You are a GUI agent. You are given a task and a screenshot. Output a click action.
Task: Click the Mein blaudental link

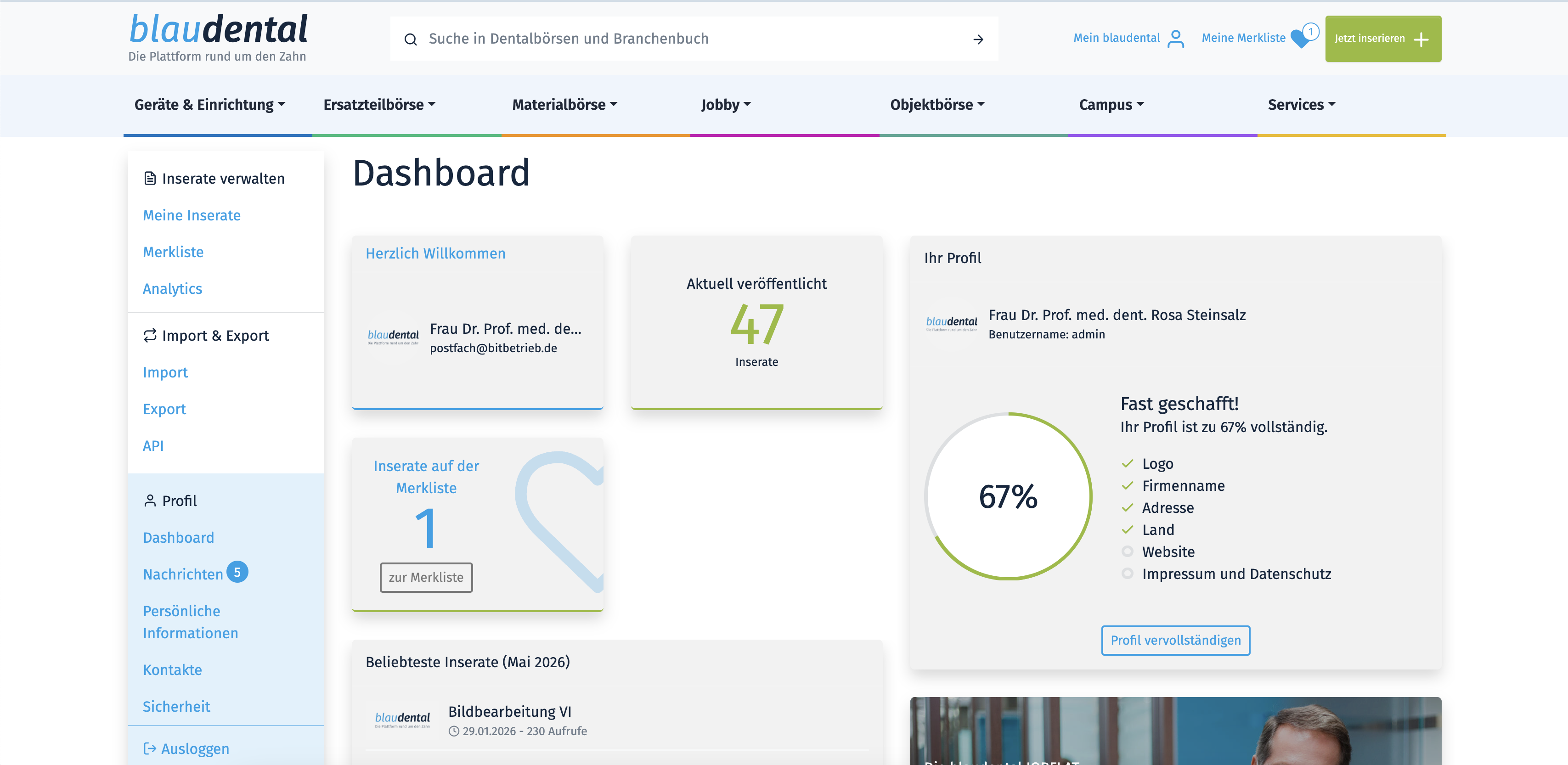1117,38
